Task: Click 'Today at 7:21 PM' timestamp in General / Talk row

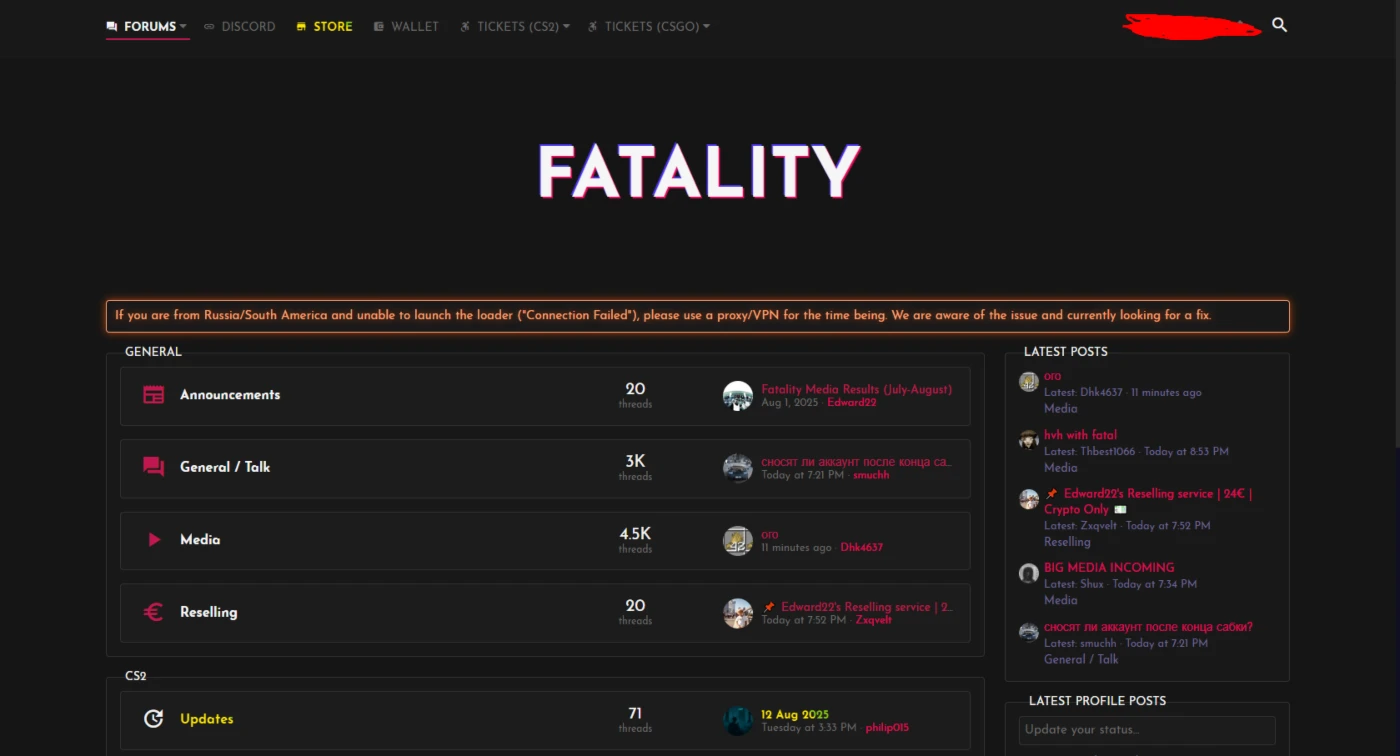Action: click(x=804, y=476)
